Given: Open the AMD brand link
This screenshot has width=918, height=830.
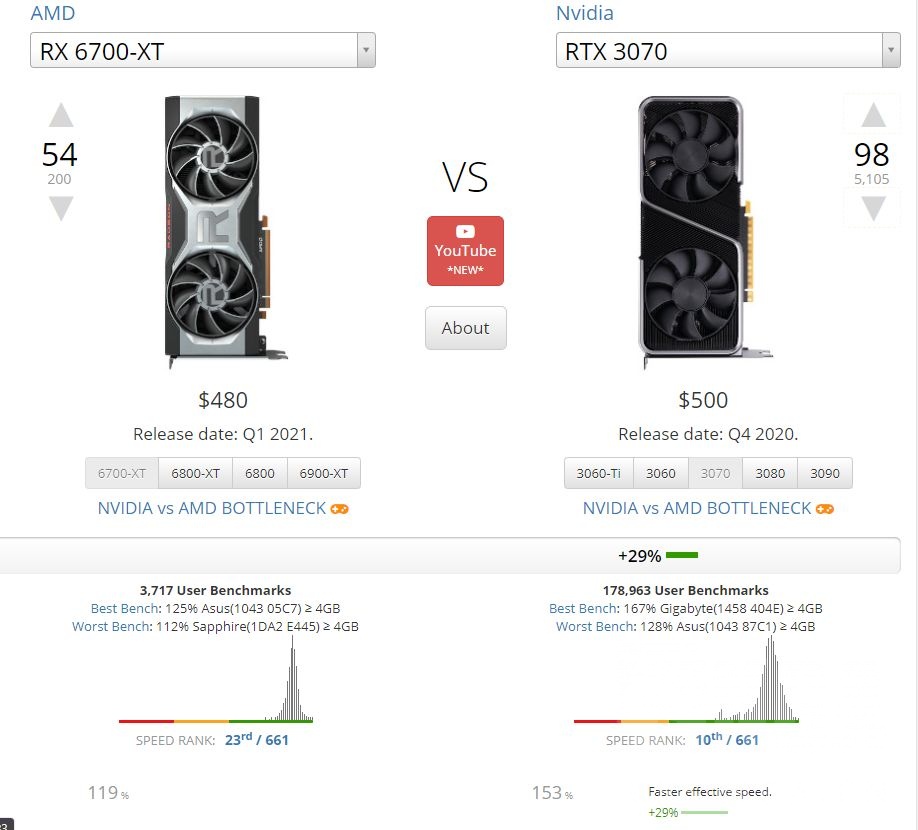Looking at the screenshot, I should (x=53, y=13).
